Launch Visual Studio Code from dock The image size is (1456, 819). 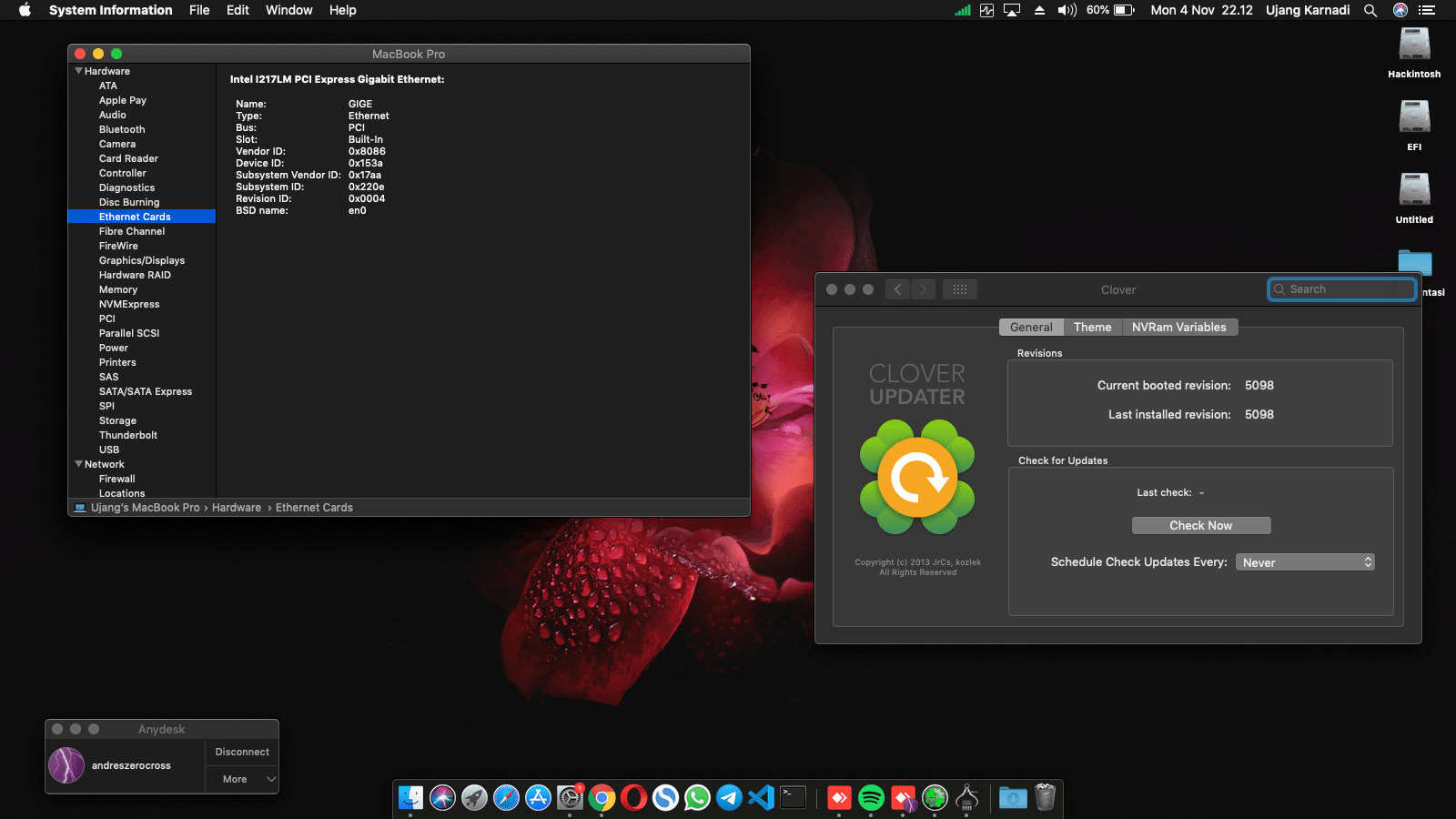(761, 798)
